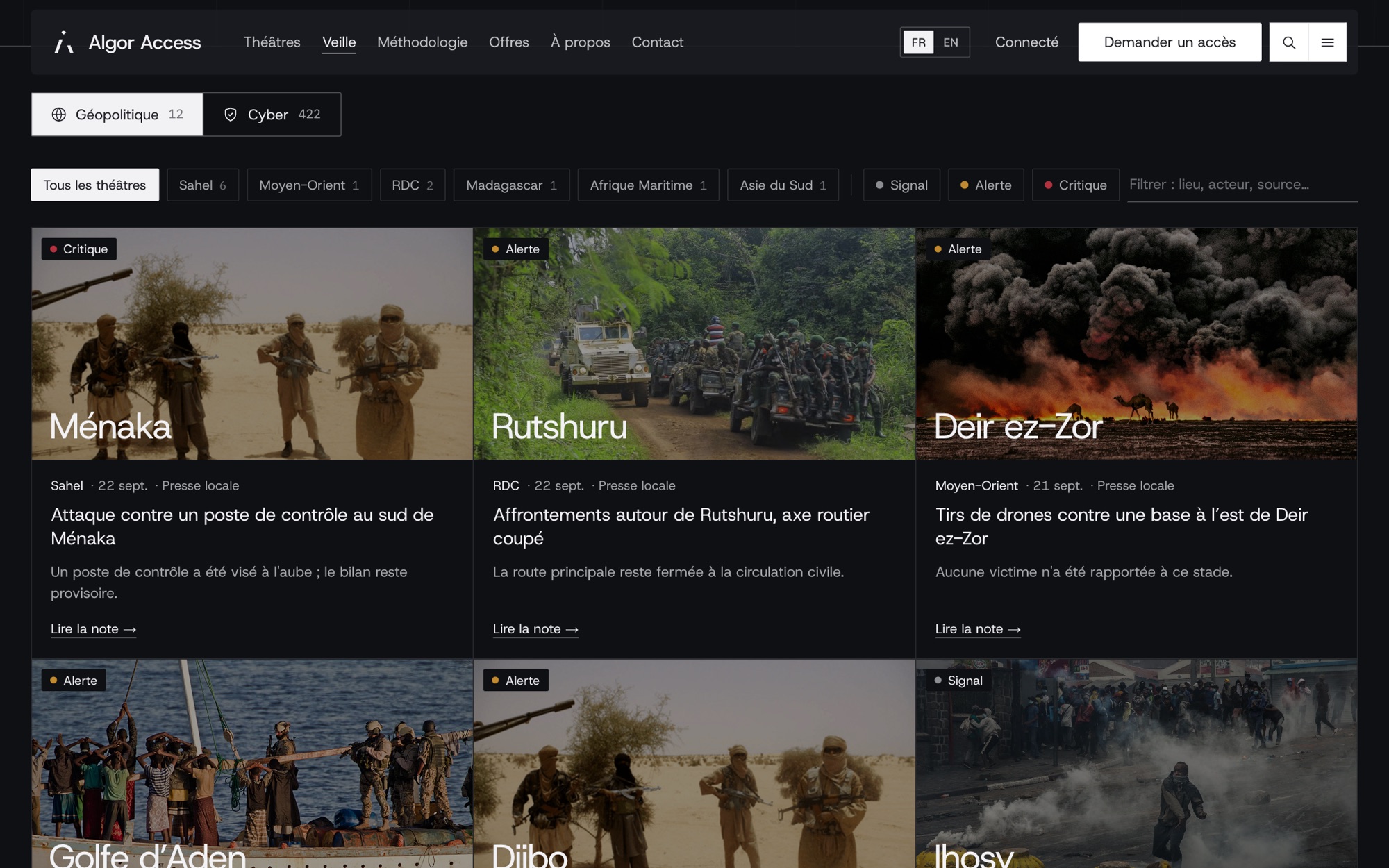Screen dimensions: 1389x868
Task: Filter by Sahel theatre
Action: point(203,185)
